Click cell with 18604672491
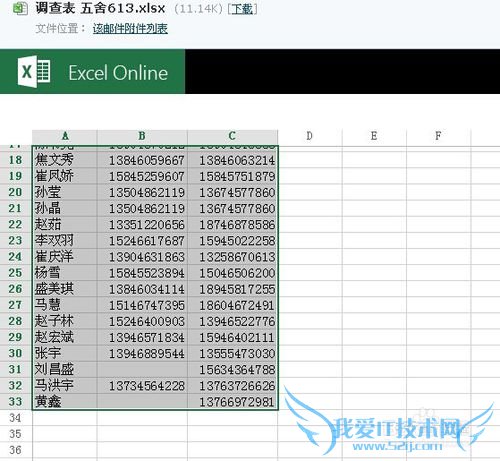 [x=232, y=305]
